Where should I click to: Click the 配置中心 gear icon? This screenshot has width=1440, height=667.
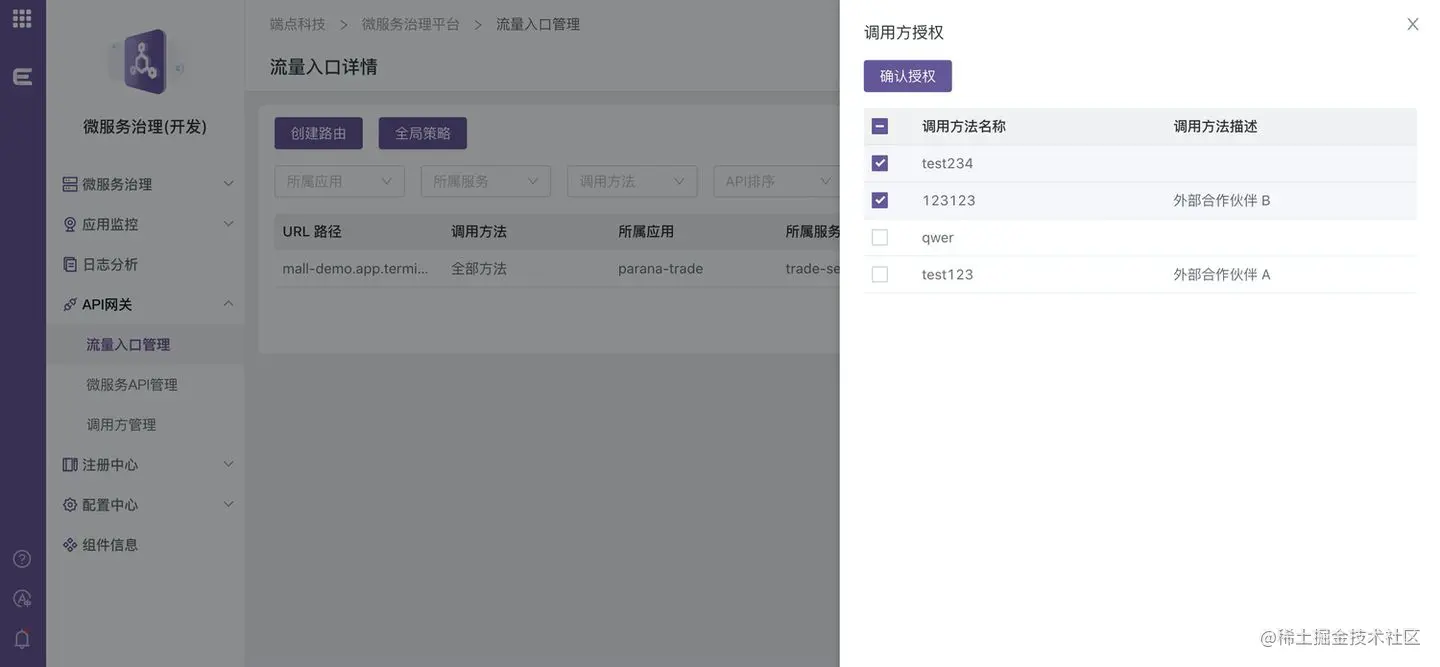(x=70, y=505)
